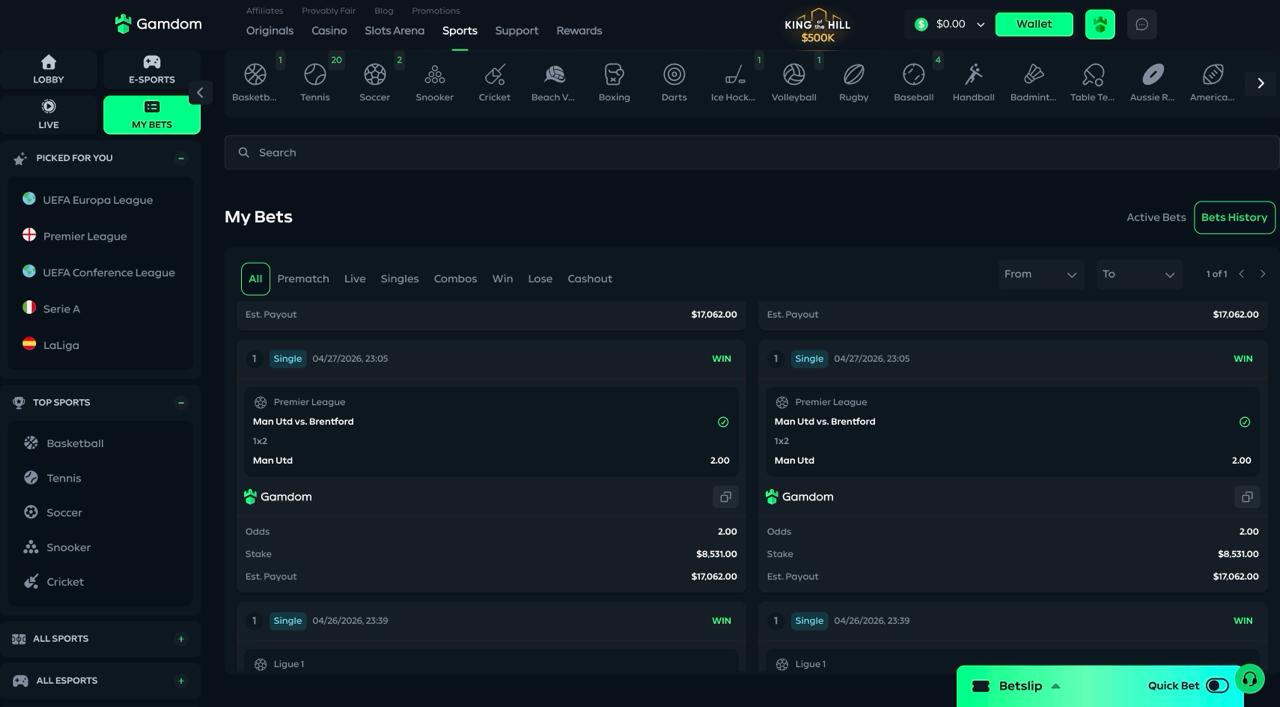Select the Boxing icon in sports carousel

(614, 82)
